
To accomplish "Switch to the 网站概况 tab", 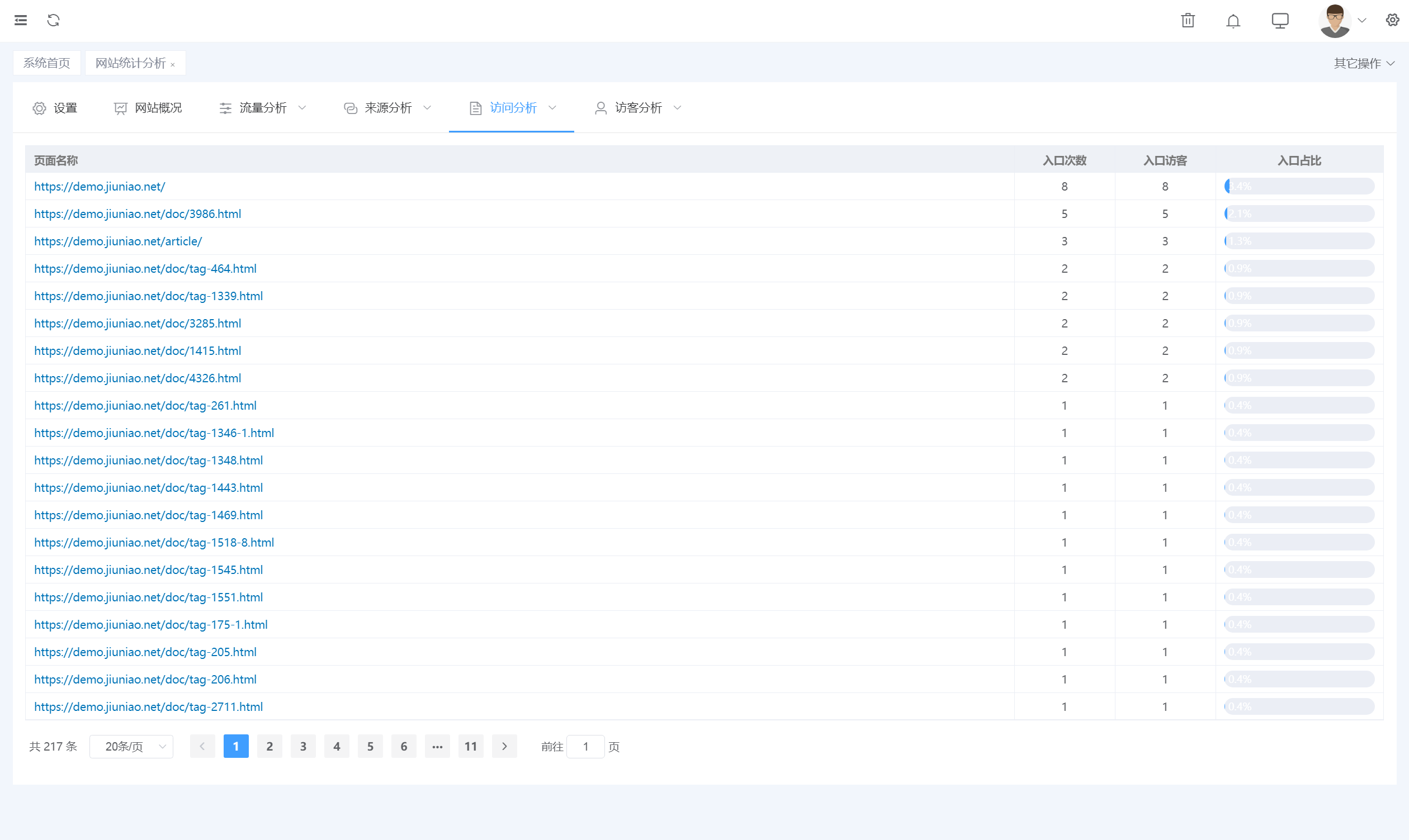I will click(x=148, y=107).
